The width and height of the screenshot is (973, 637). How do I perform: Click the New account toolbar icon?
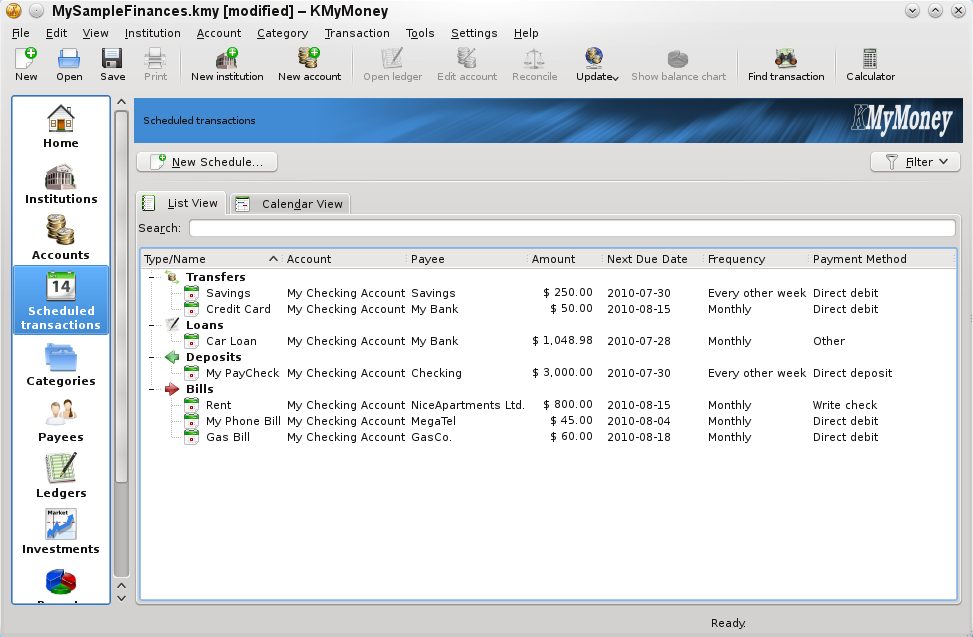coord(309,63)
